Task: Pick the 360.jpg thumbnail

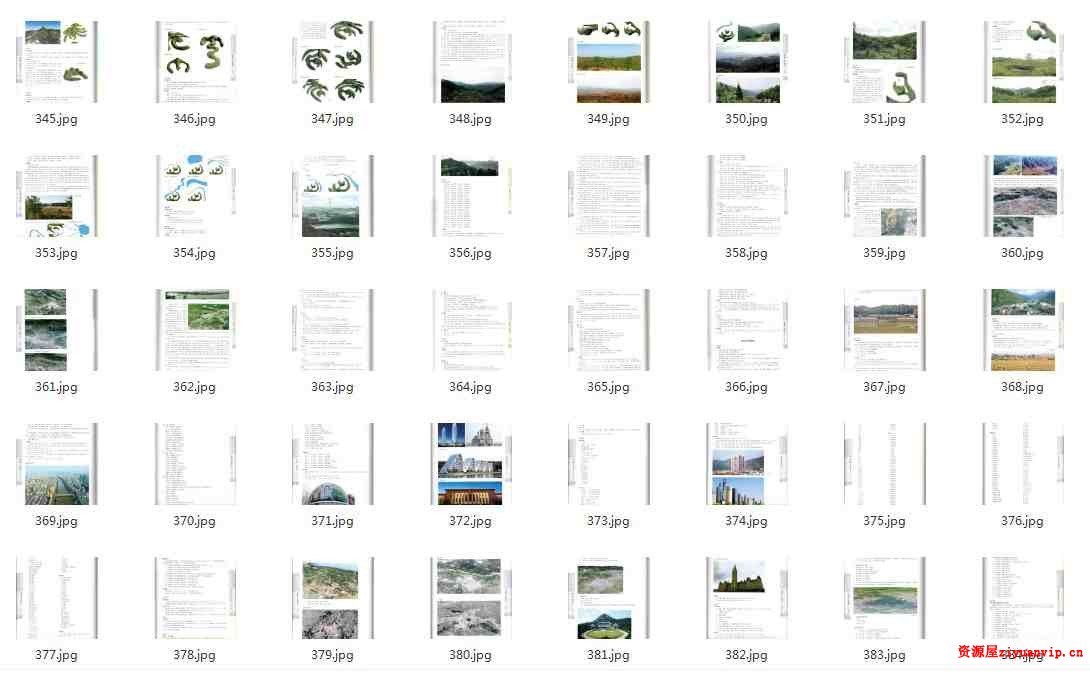Action: (x=1022, y=196)
